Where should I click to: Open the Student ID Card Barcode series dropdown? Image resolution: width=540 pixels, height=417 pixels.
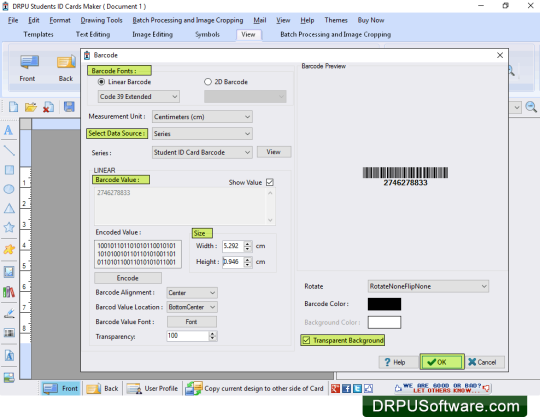tap(202, 152)
